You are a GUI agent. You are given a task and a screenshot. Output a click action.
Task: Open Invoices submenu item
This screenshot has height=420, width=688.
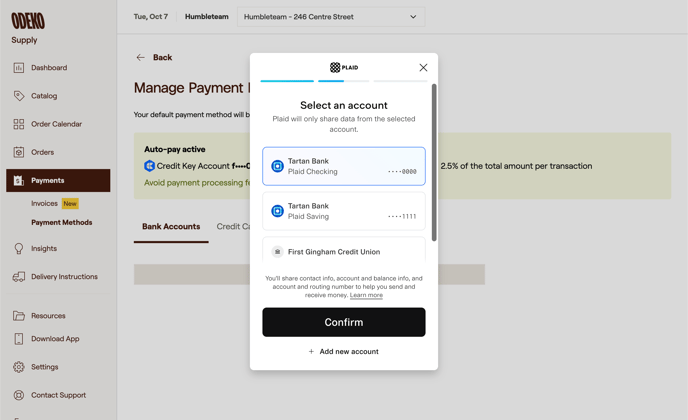[x=44, y=203]
